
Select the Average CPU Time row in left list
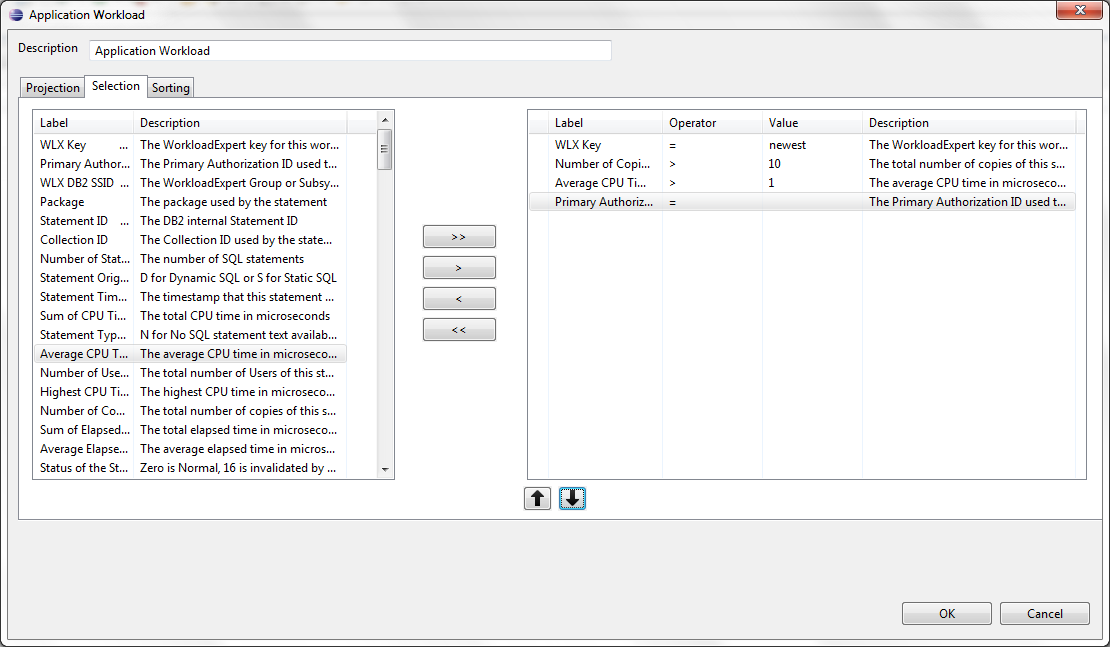tap(84, 354)
